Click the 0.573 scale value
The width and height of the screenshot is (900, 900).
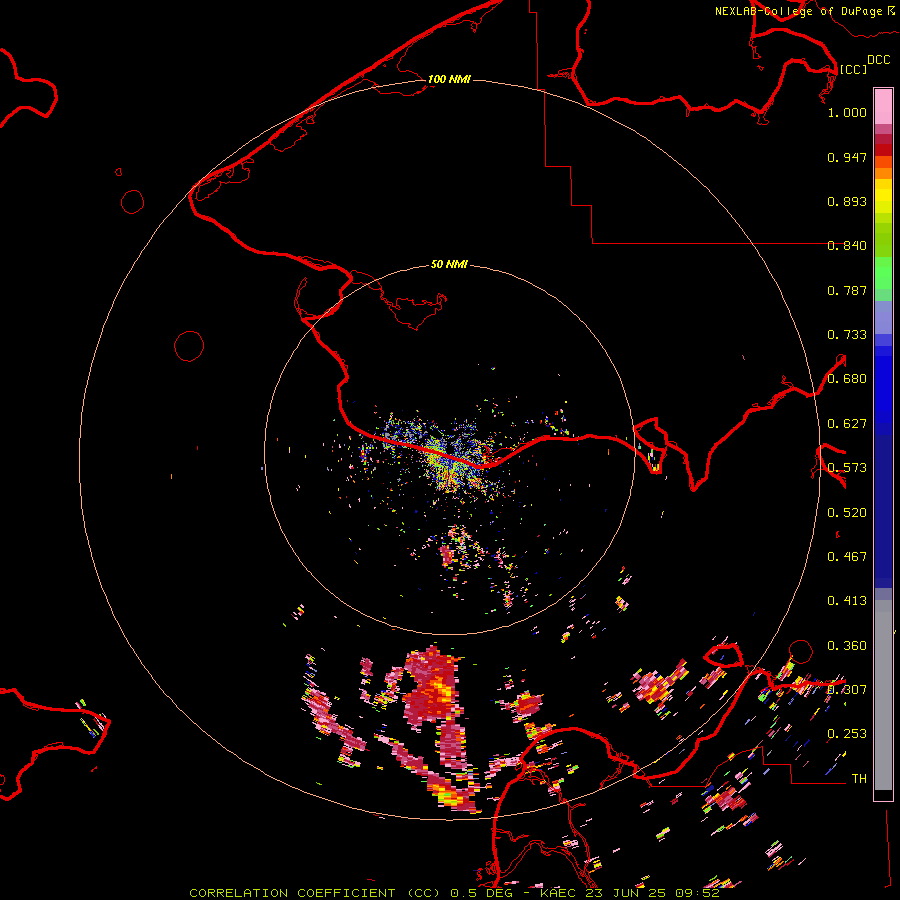(x=847, y=468)
